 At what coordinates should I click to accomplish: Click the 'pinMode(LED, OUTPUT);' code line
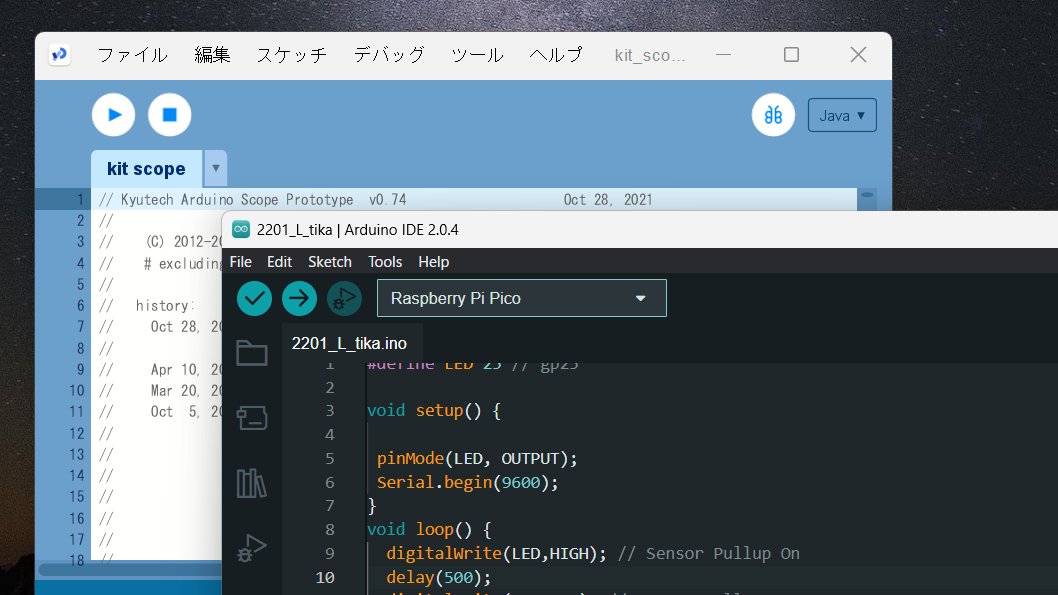coord(477,459)
